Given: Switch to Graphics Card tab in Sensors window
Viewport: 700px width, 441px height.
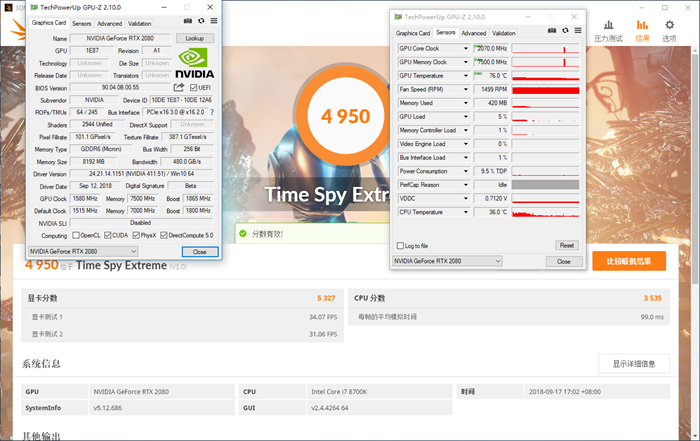Looking at the screenshot, I should [x=412, y=33].
